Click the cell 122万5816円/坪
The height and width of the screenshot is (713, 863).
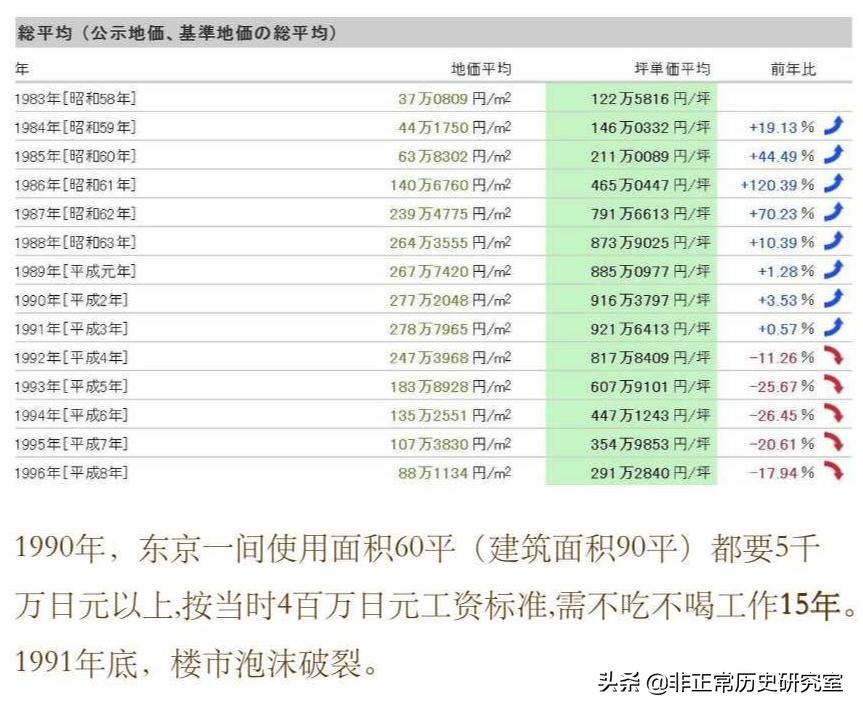(x=650, y=99)
